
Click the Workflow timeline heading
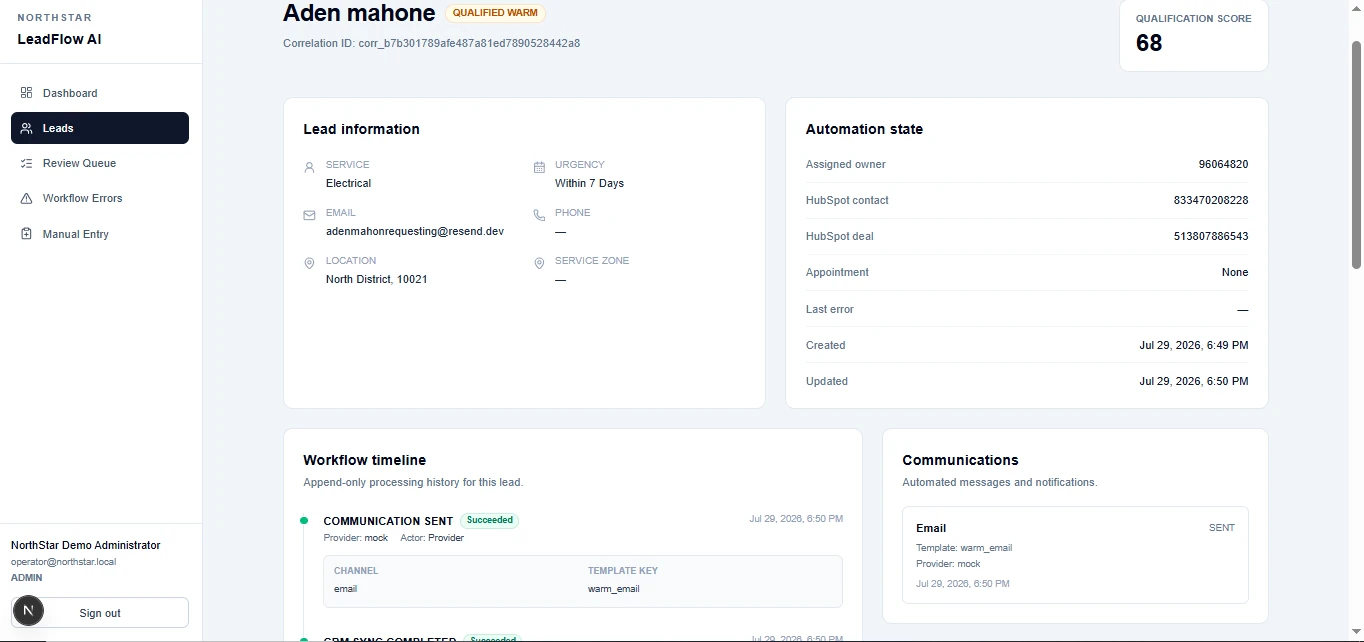365,460
